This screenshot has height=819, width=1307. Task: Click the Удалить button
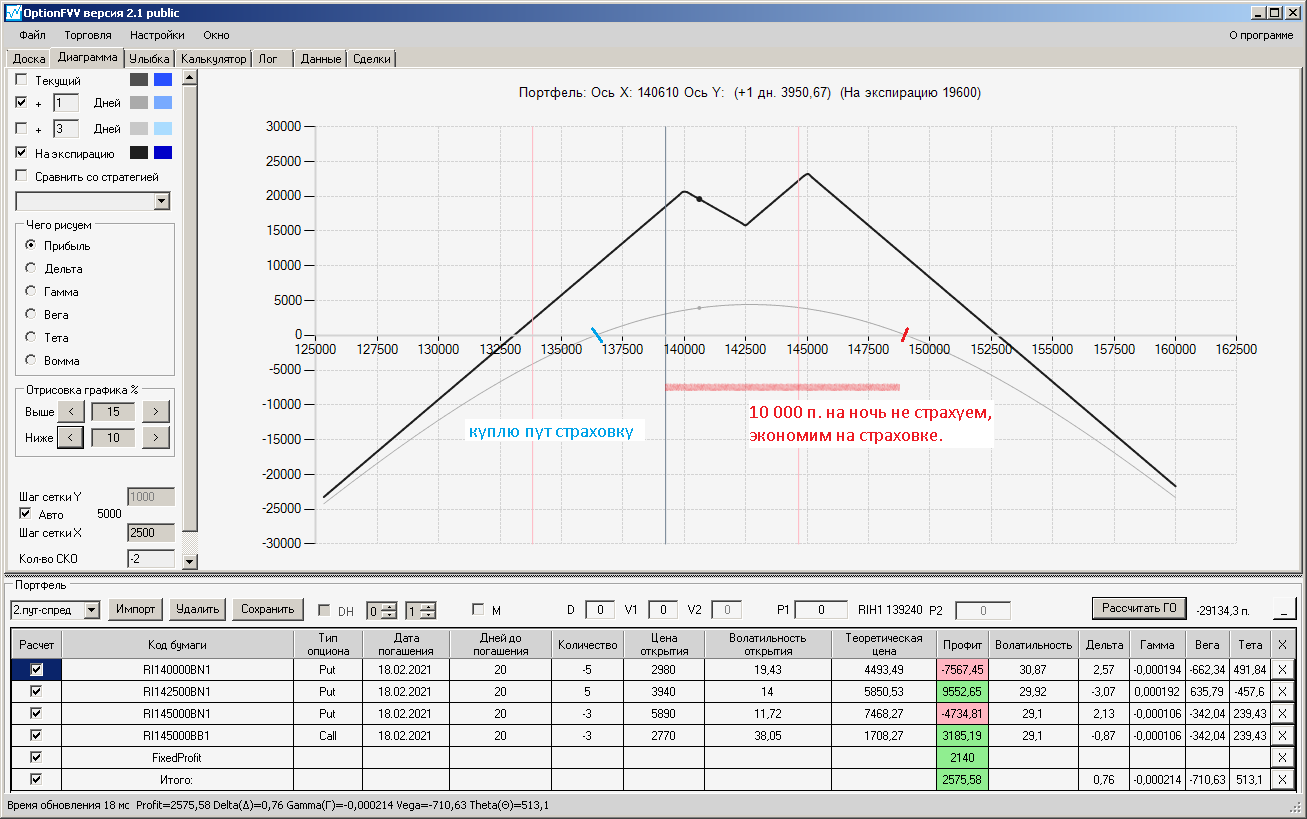click(197, 609)
